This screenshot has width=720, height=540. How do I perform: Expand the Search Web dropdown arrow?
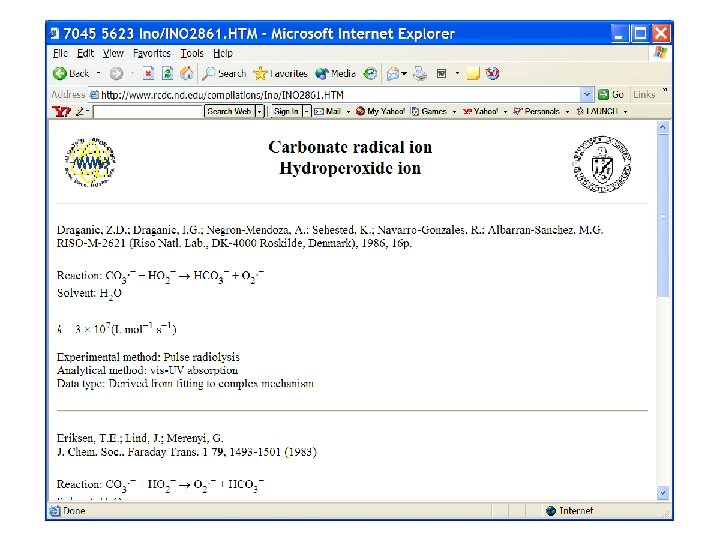(259, 112)
